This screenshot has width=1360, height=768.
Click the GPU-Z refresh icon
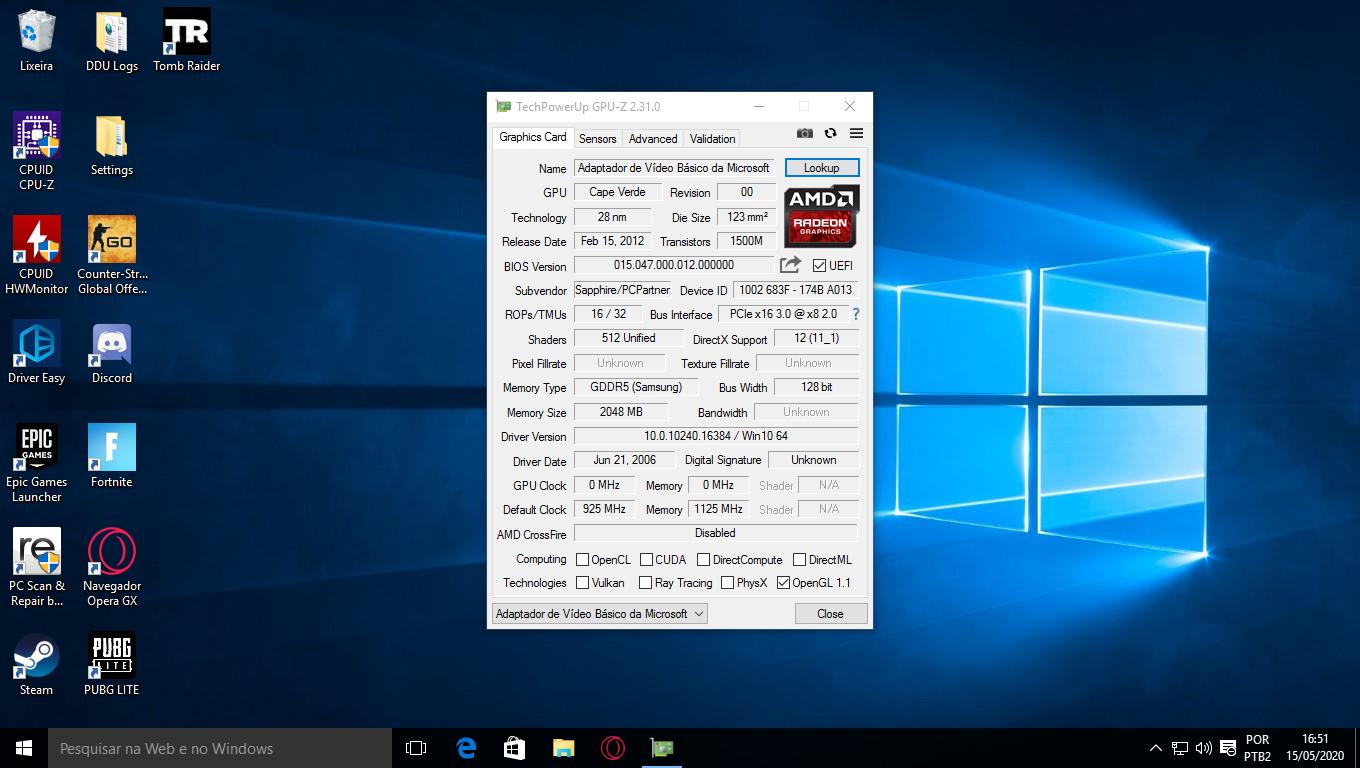pyautogui.click(x=830, y=133)
